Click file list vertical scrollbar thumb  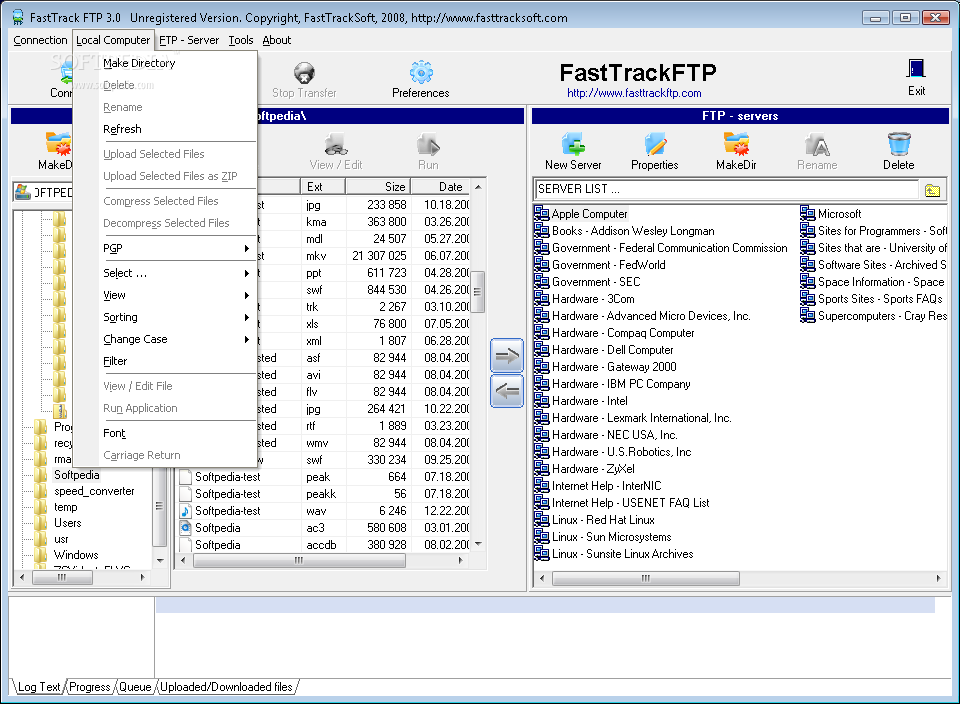pyautogui.click(x=478, y=292)
